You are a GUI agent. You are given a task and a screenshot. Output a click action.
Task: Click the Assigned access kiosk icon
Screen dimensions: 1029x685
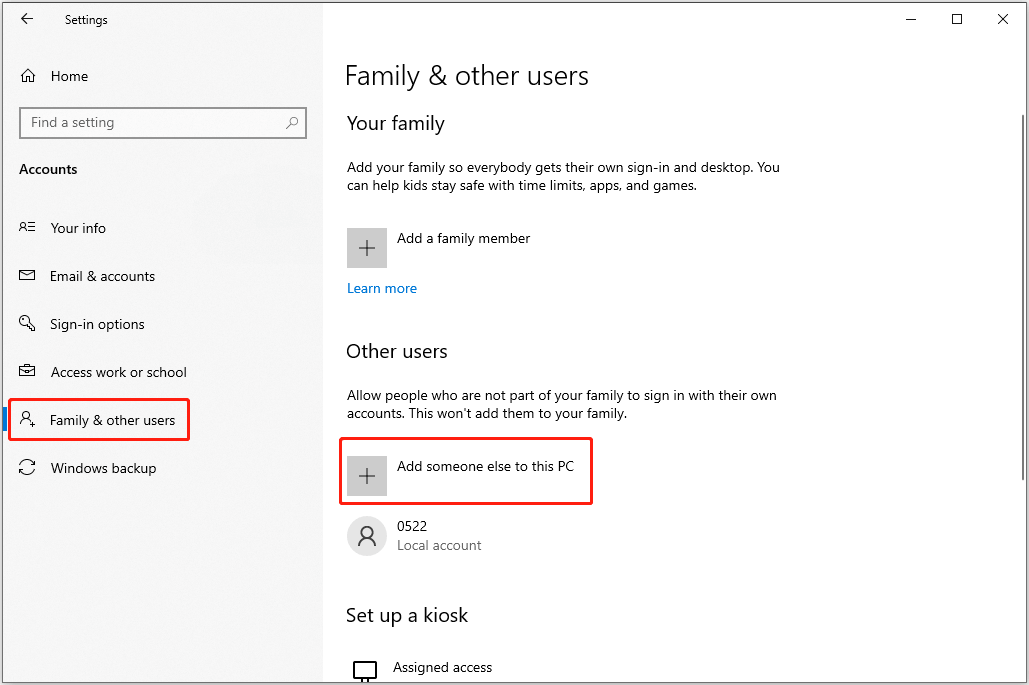tap(365, 667)
